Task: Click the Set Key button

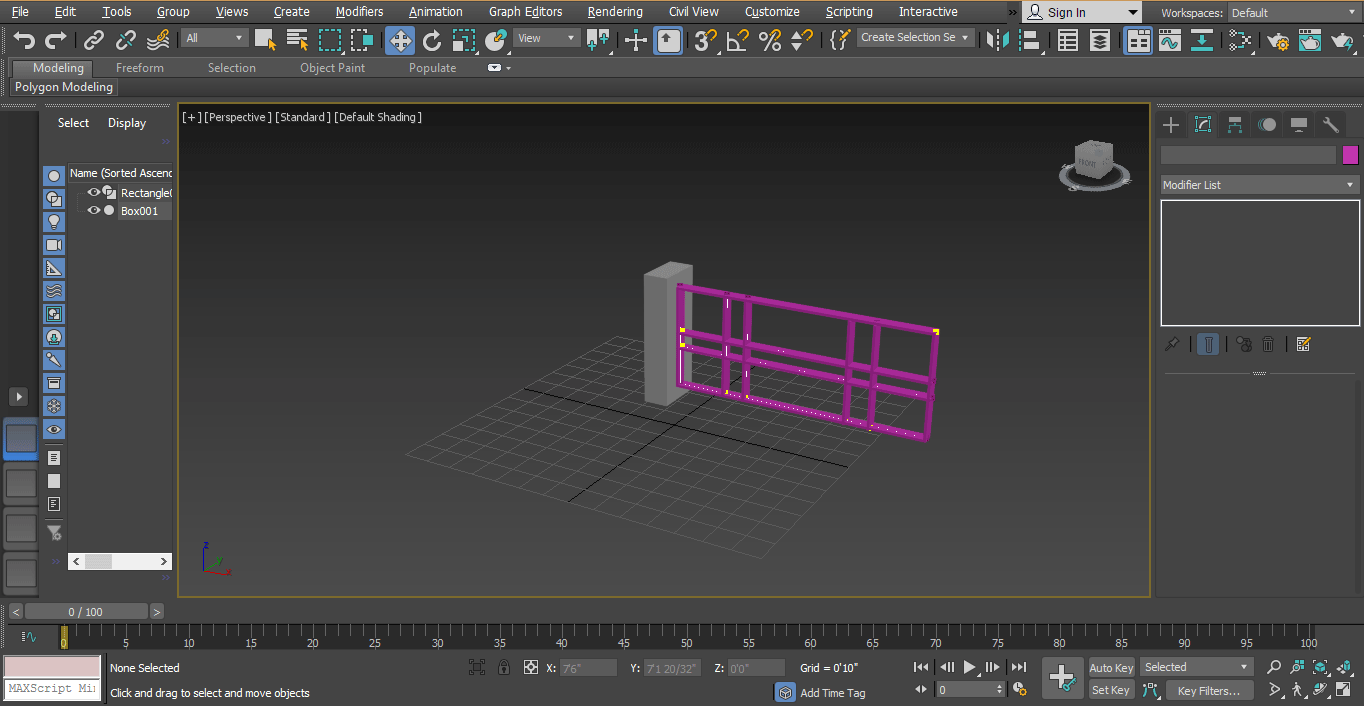Action: tap(1111, 690)
